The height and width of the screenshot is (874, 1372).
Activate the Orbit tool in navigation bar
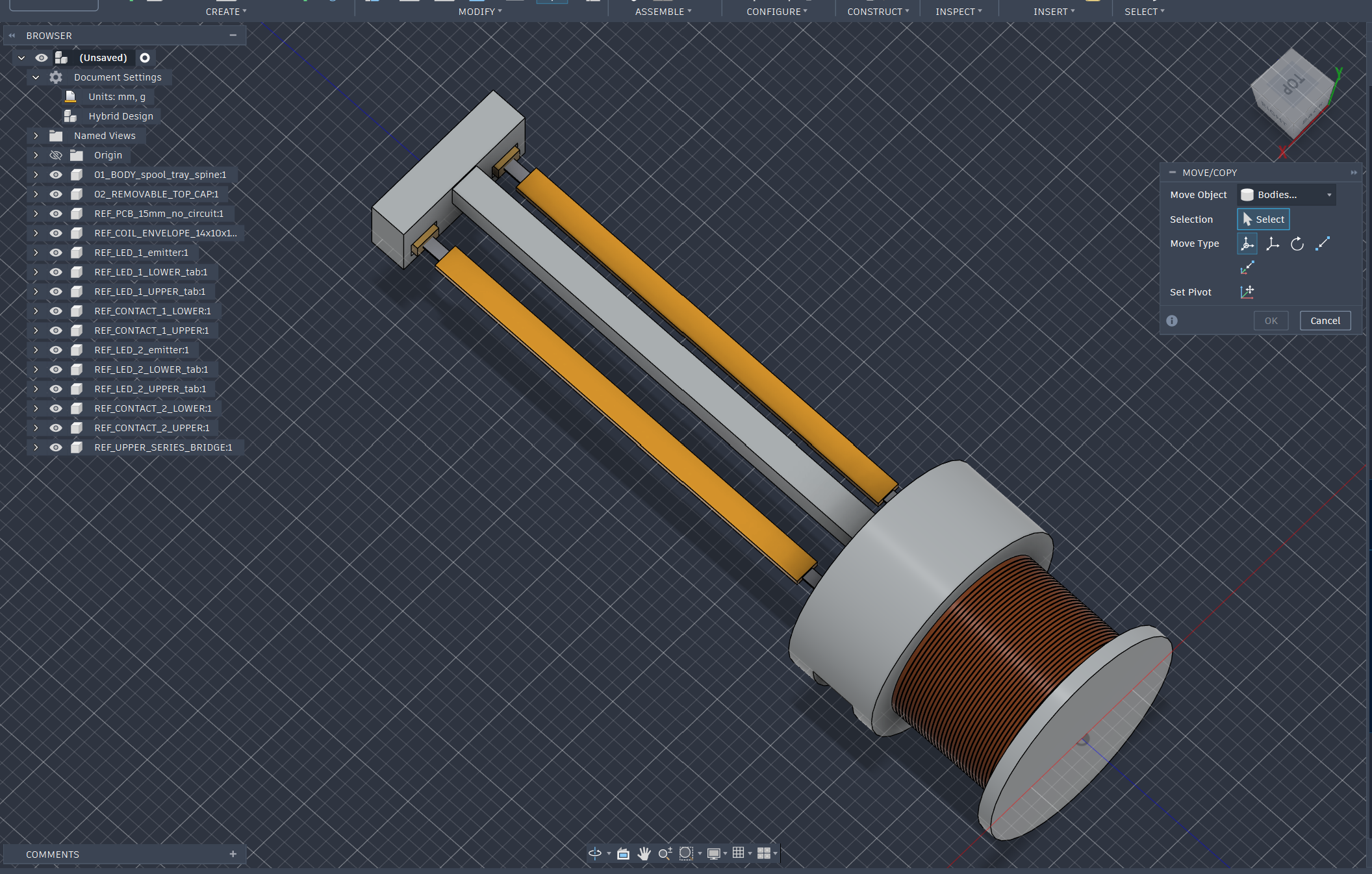595,853
